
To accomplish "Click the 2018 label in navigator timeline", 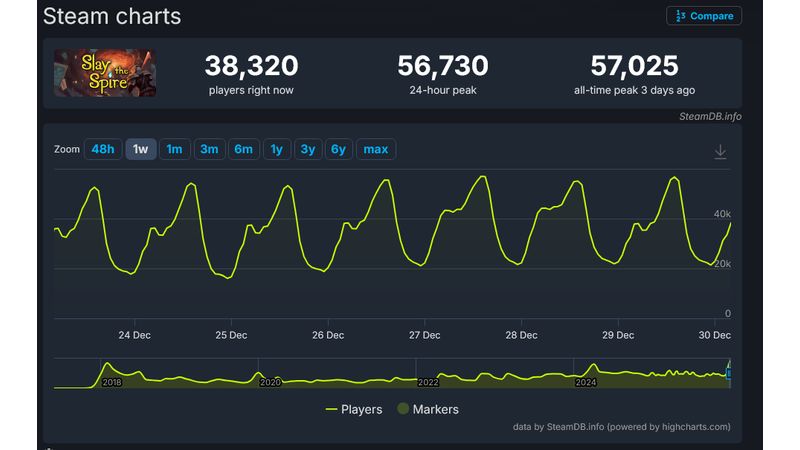I will 112,382.
